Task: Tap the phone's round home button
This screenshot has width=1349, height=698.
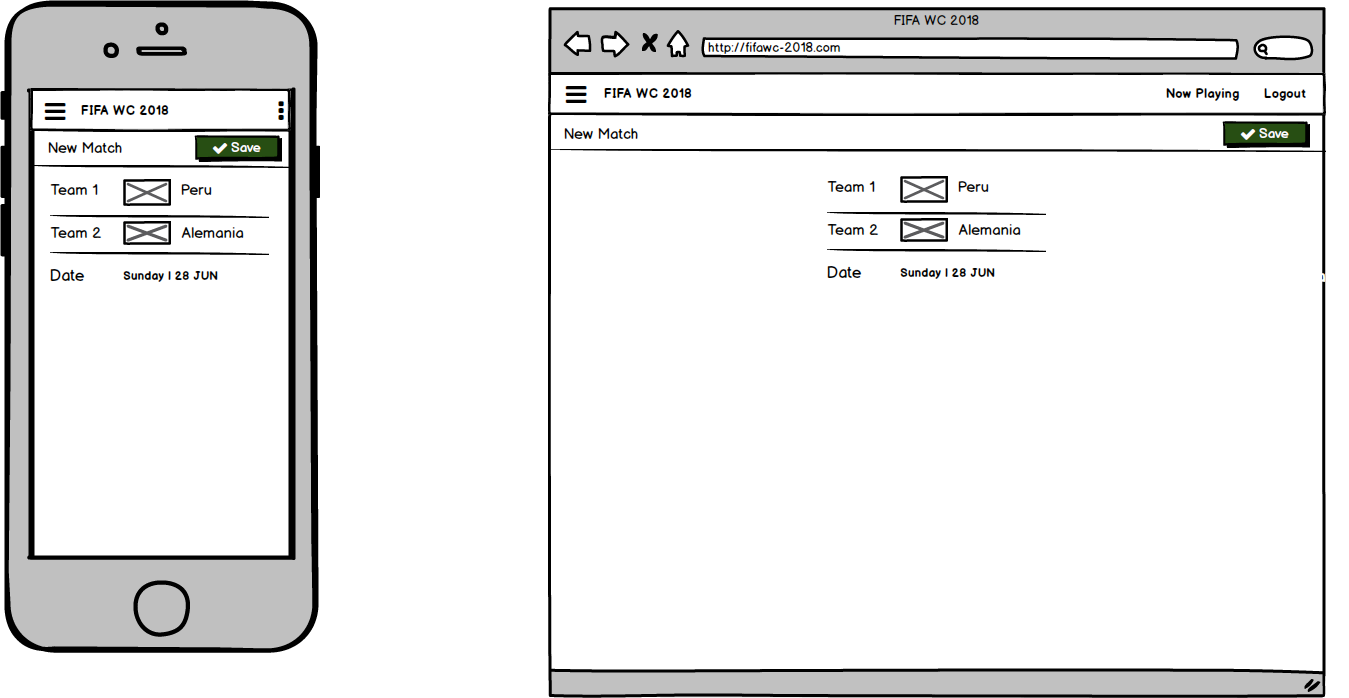Action: tap(162, 607)
